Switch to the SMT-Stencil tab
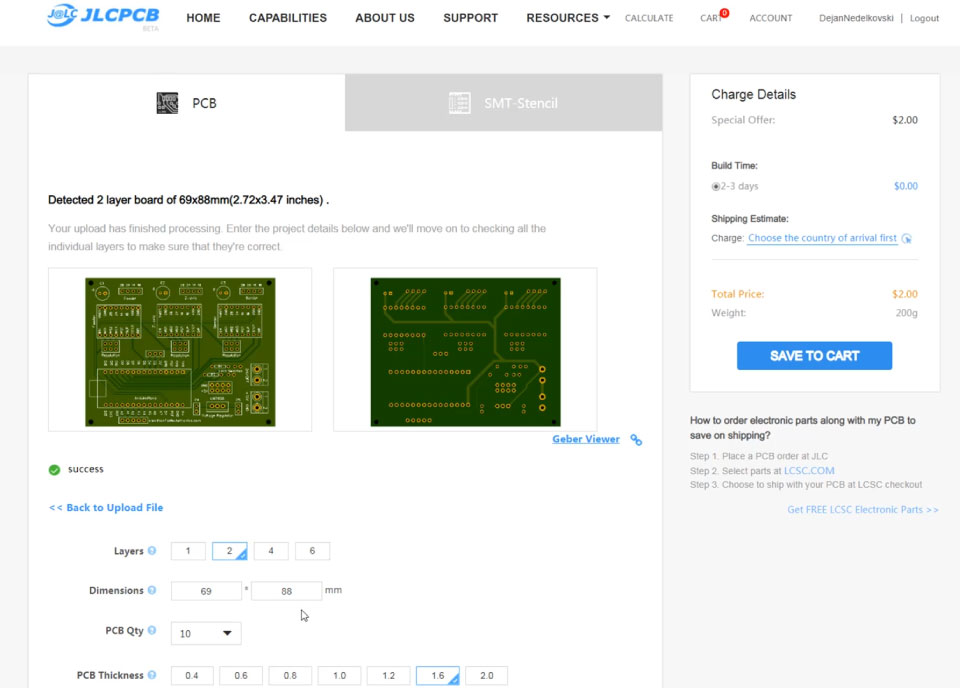Image resolution: width=960 pixels, height=688 pixels. (503, 102)
